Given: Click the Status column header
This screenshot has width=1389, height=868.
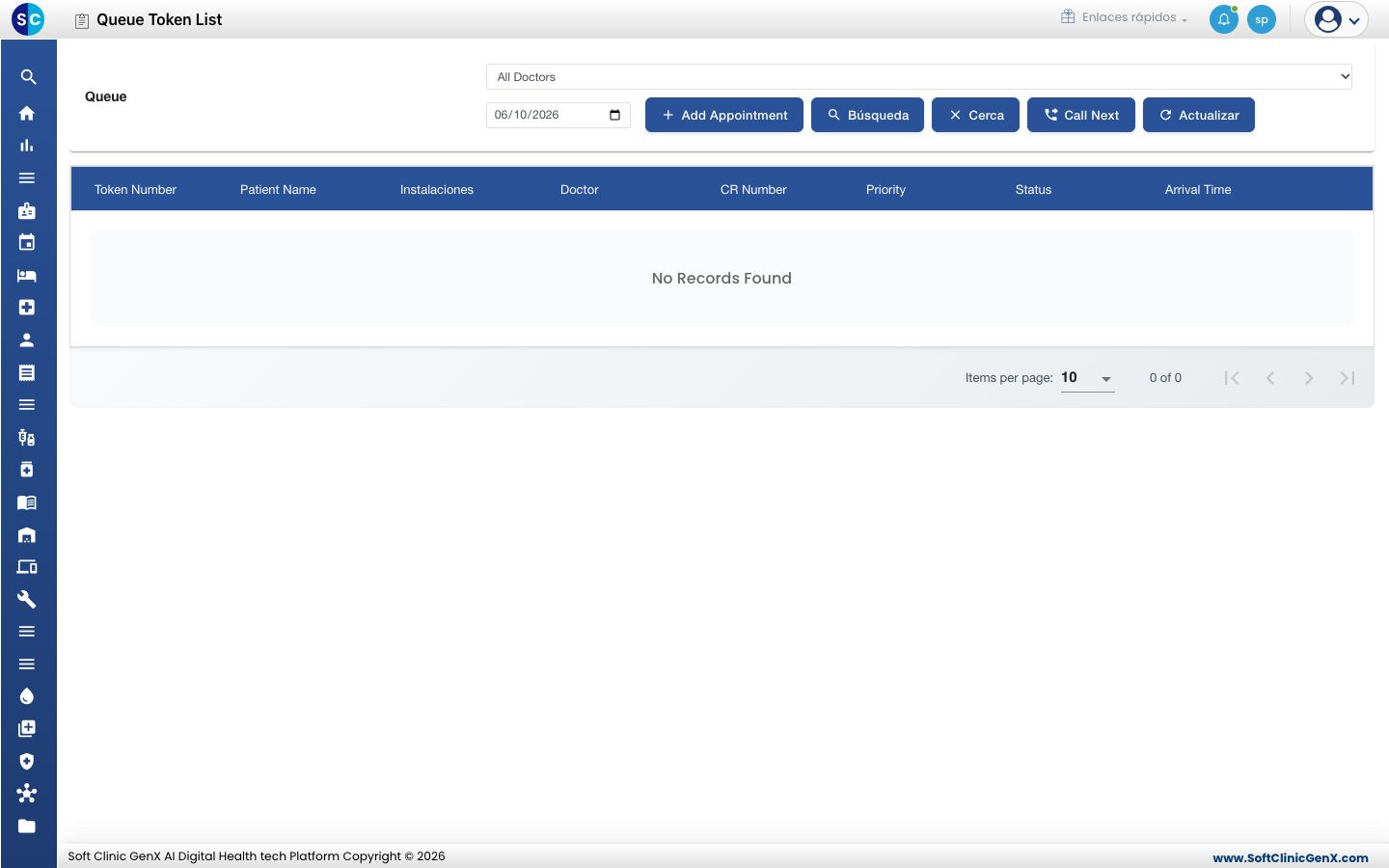Looking at the screenshot, I should pyautogui.click(x=1033, y=190).
